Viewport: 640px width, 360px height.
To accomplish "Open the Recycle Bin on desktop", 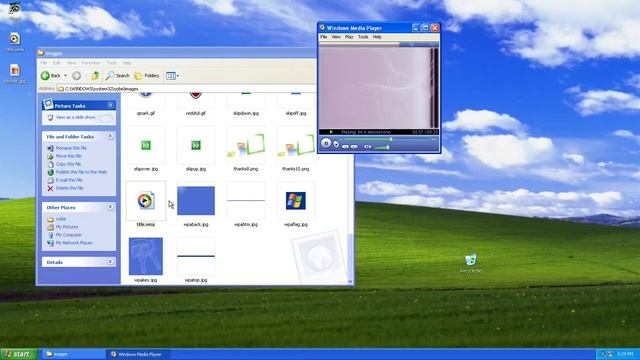I will (x=471, y=260).
